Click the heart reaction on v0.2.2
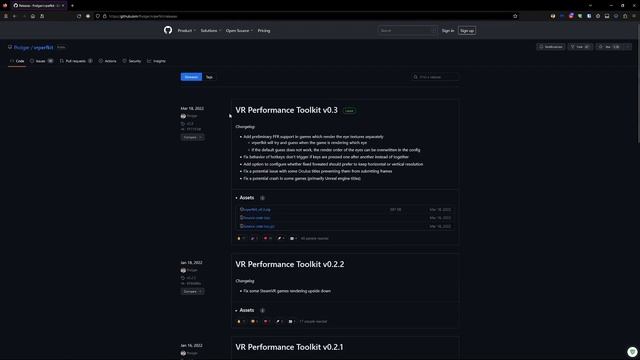Image resolution: width=640 pixels, height=360 pixels. (267, 322)
